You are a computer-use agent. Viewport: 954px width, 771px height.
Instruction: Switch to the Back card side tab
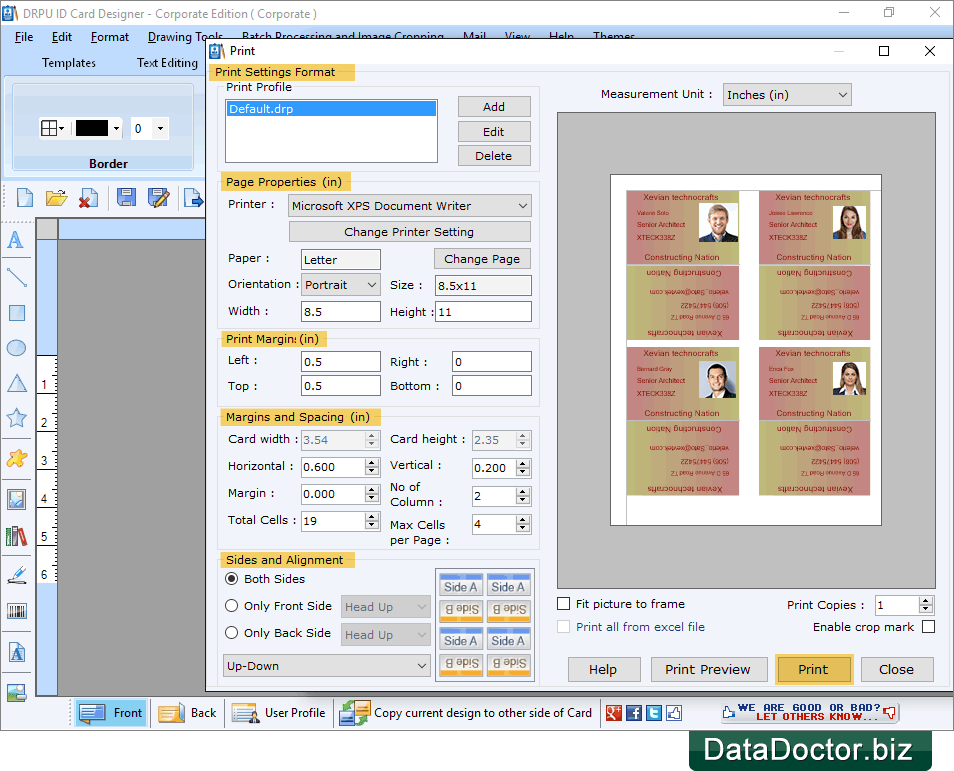[187, 713]
